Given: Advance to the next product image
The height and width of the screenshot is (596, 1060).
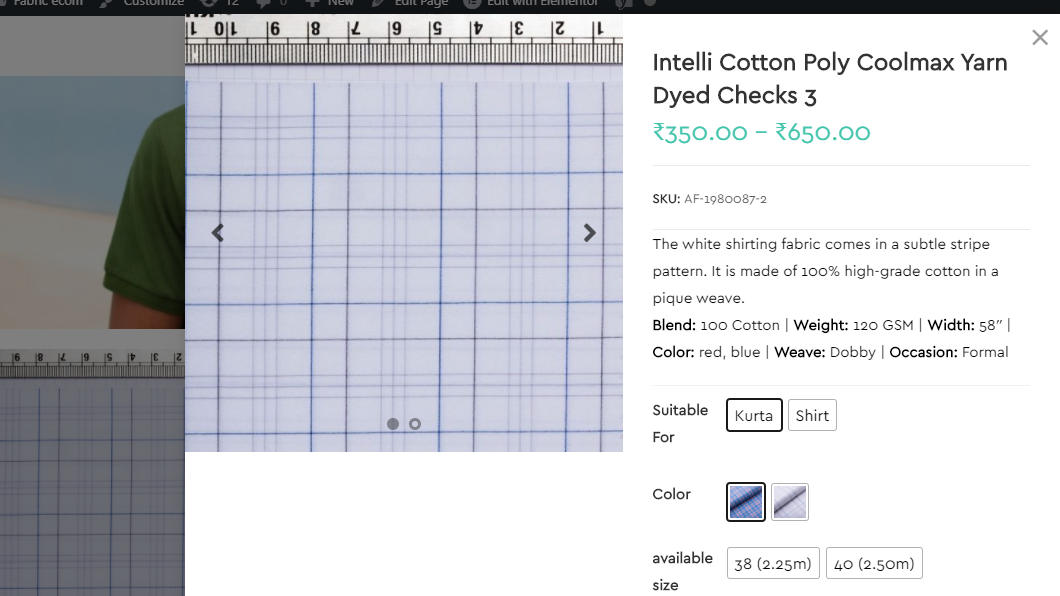Looking at the screenshot, I should tap(589, 233).
